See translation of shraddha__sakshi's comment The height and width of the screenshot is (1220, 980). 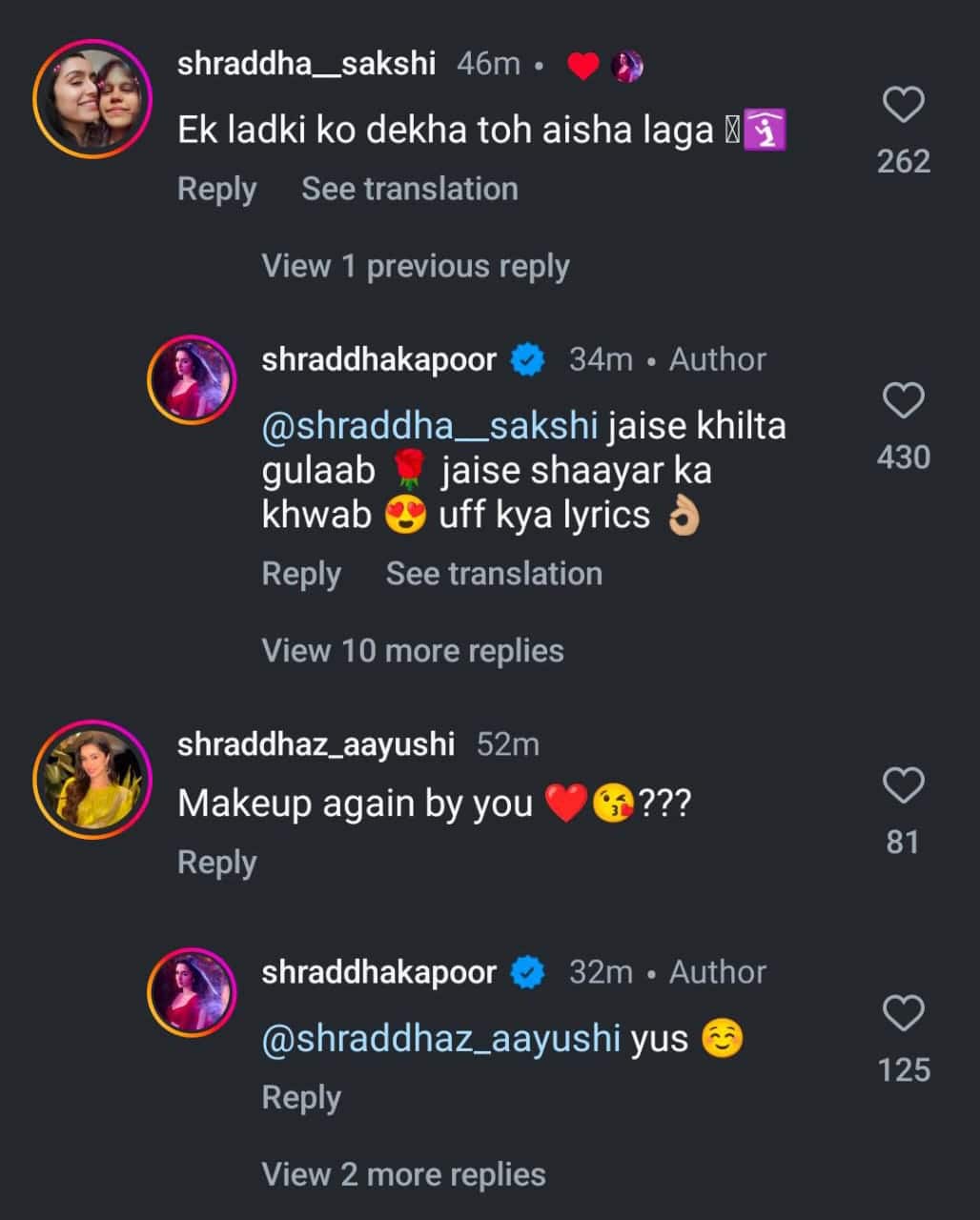[409, 189]
